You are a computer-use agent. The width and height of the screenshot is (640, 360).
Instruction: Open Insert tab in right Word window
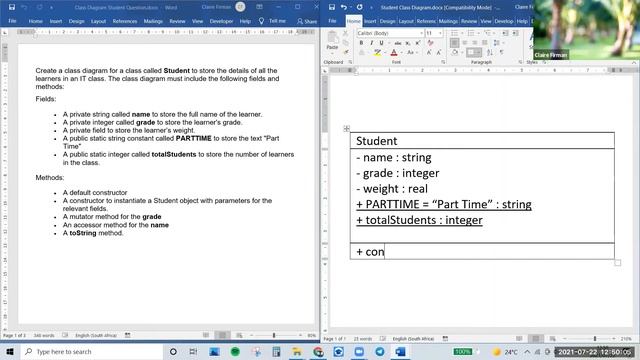coord(370,21)
